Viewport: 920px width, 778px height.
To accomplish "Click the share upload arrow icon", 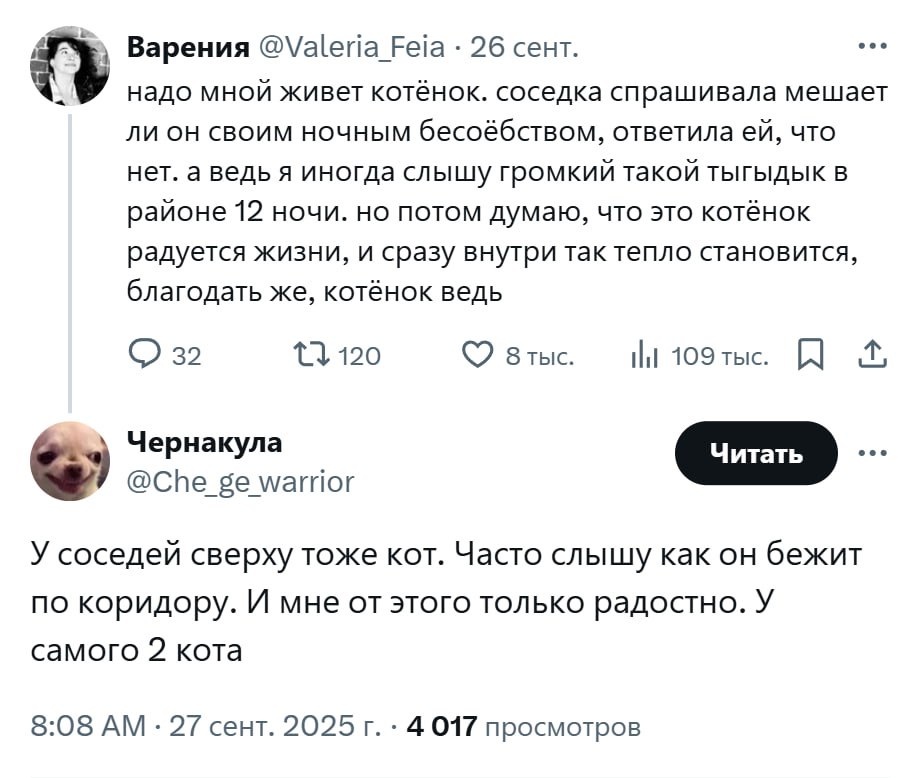I will 872,355.
